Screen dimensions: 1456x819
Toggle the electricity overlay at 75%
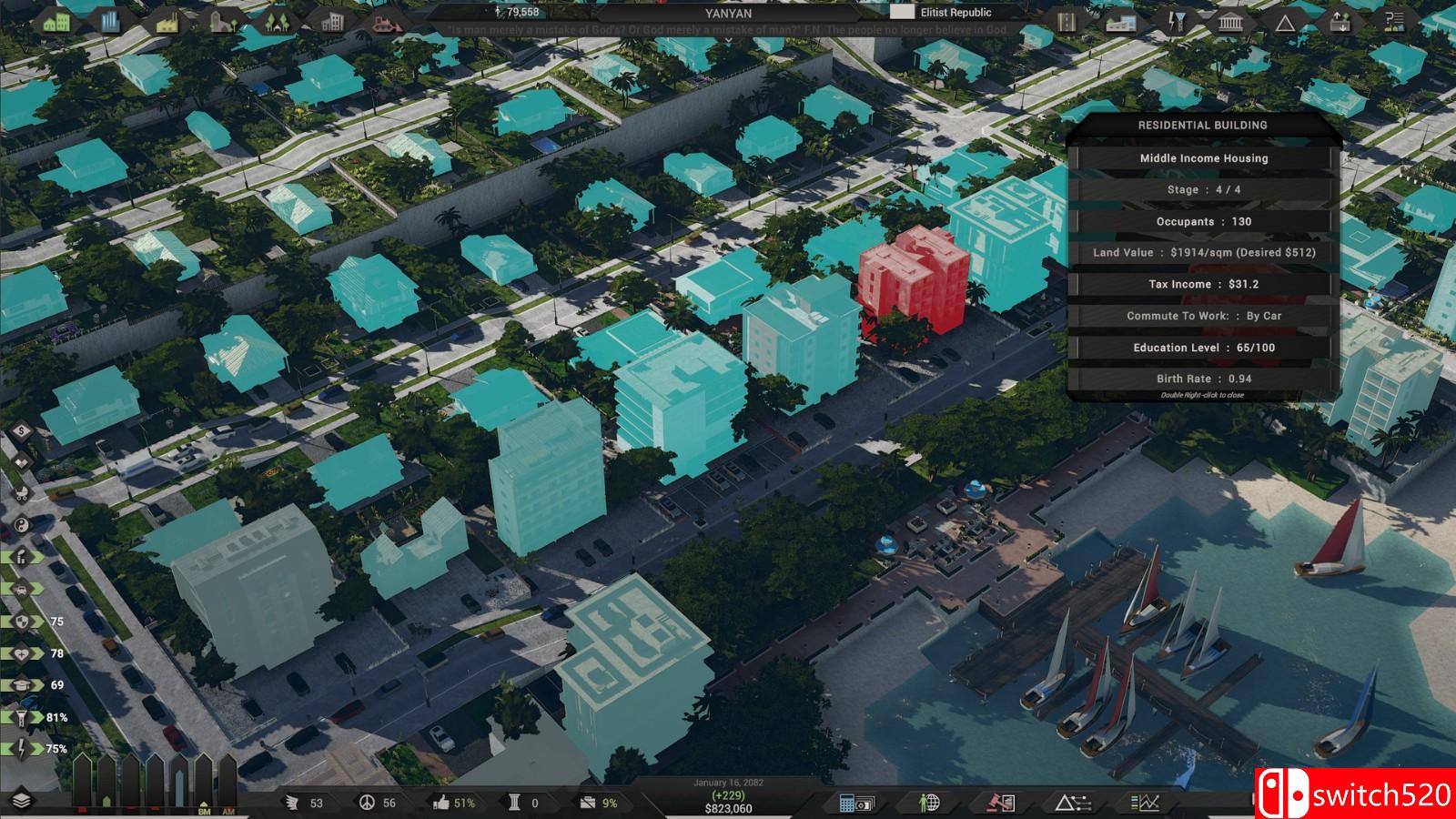pos(22,748)
